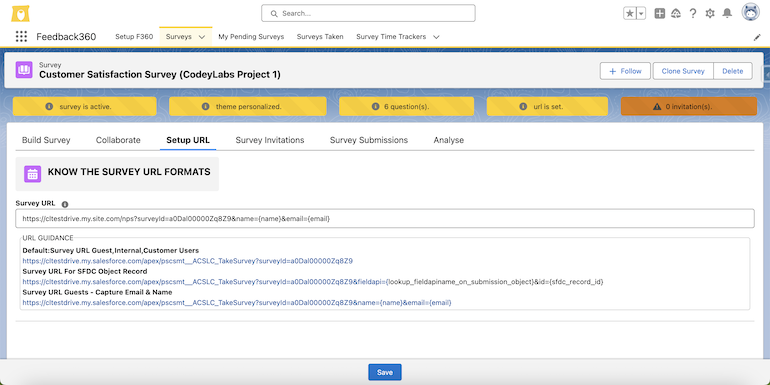The width and height of the screenshot is (770, 385).
Task: Click the Save button
Action: (x=385, y=372)
